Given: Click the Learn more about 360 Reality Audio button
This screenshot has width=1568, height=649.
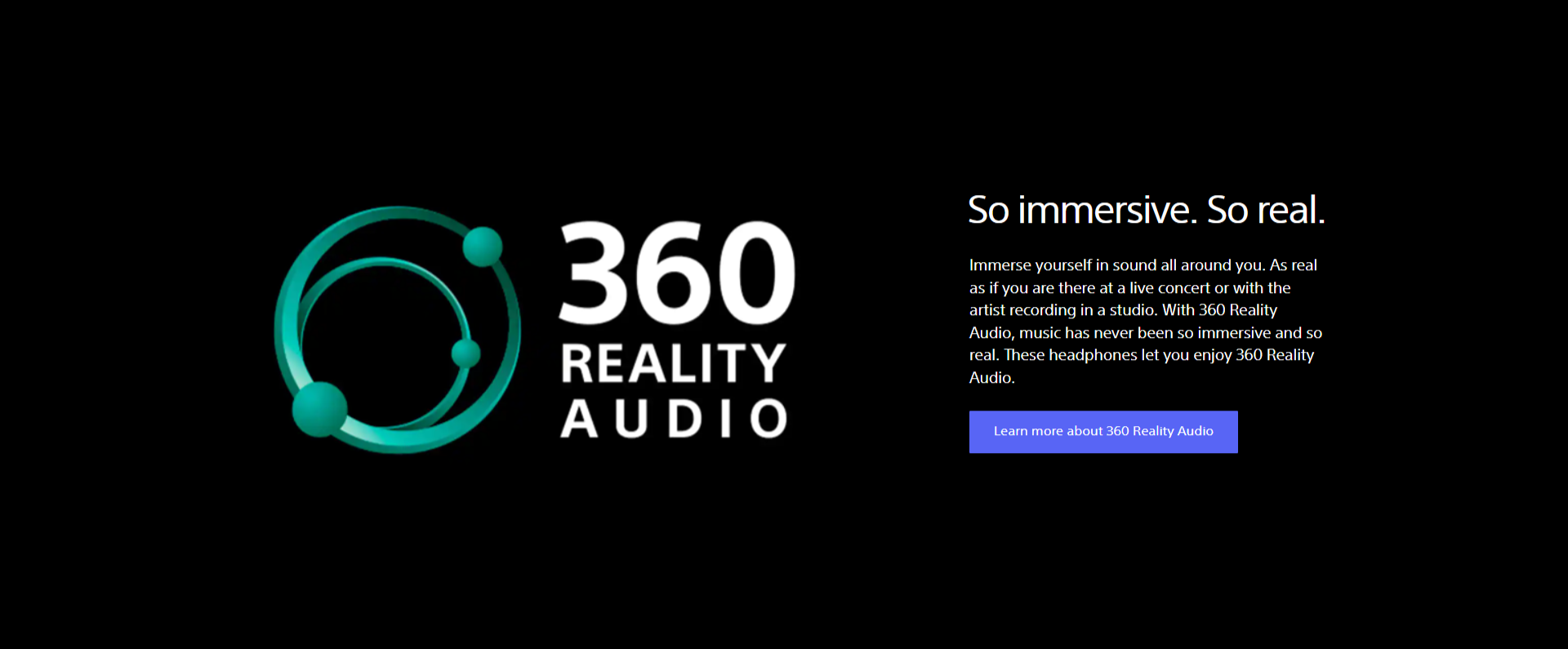Looking at the screenshot, I should pyautogui.click(x=1102, y=431).
